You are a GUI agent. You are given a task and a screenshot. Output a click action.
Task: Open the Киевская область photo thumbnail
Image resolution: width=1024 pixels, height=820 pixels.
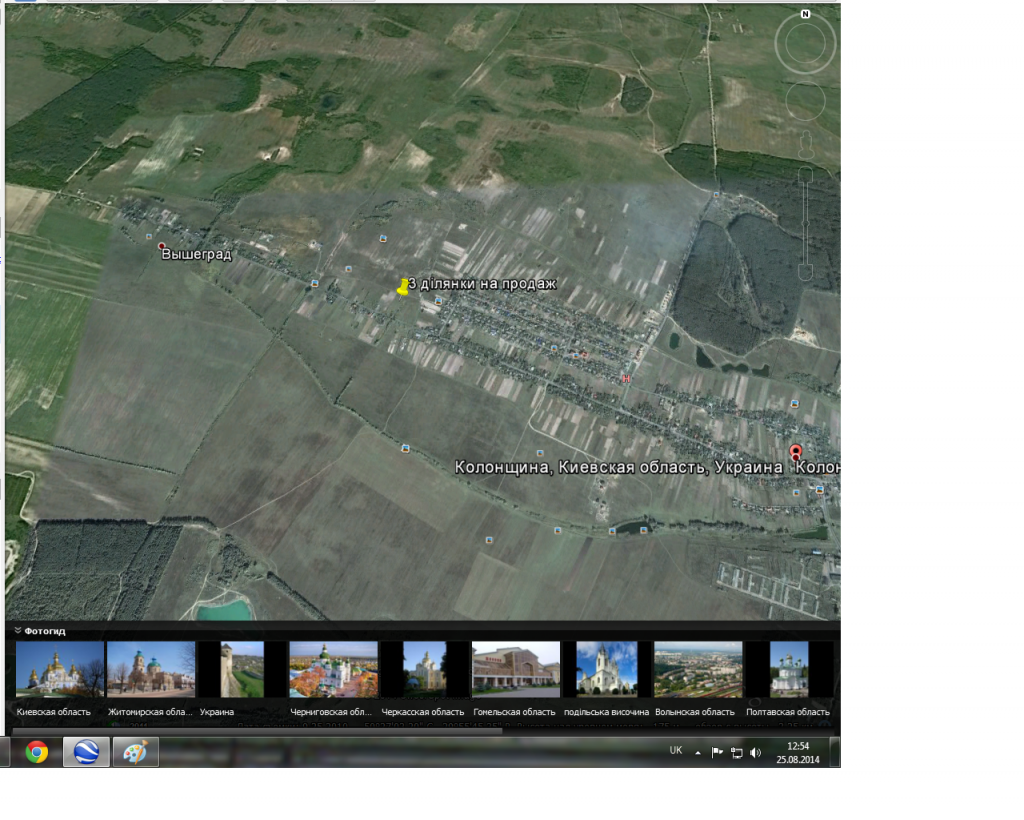coord(59,669)
